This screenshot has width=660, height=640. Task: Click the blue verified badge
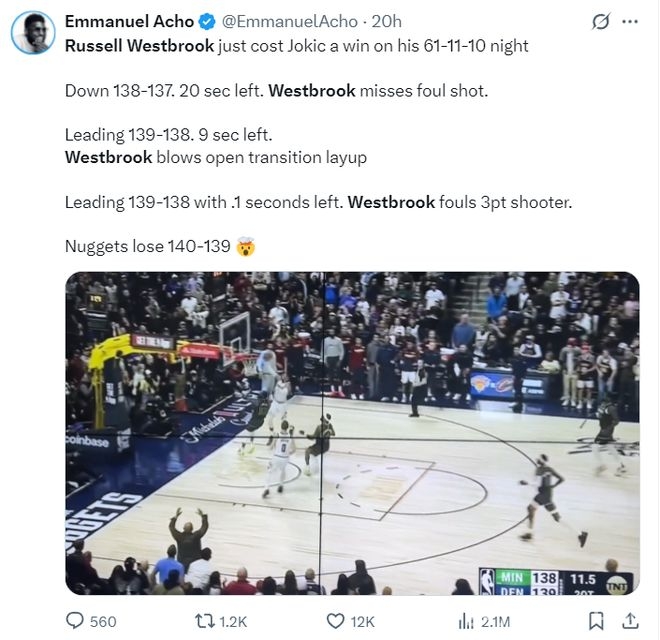click(x=207, y=21)
